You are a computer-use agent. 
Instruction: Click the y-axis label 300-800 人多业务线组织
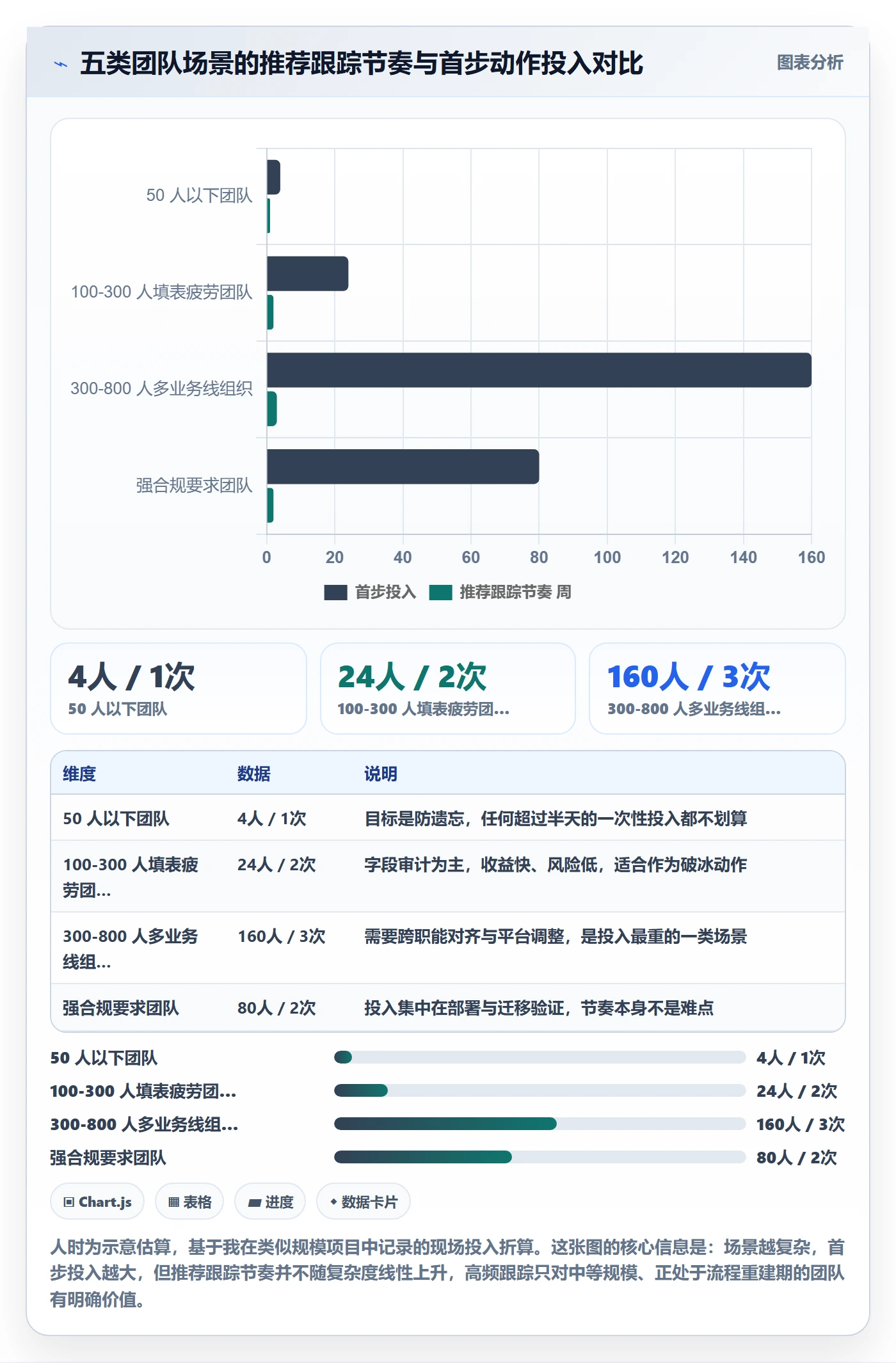tap(161, 388)
